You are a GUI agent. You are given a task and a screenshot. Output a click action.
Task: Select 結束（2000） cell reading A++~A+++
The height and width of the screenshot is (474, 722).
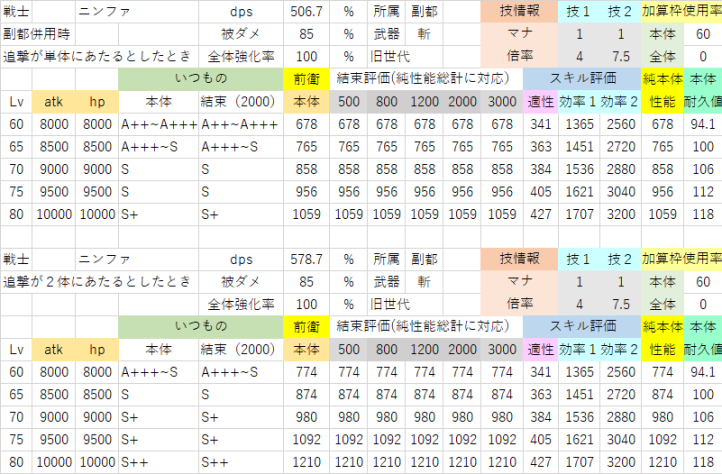click(241, 124)
